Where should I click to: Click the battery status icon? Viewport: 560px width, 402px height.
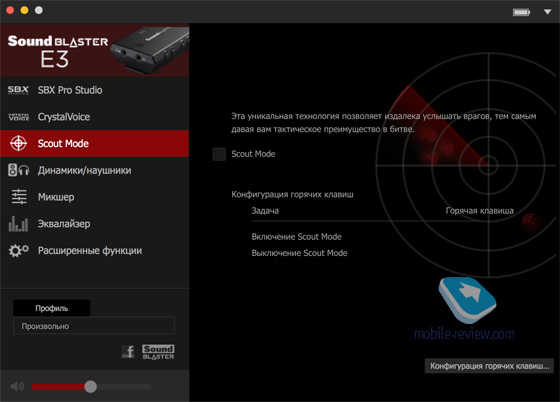click(521, 12)
